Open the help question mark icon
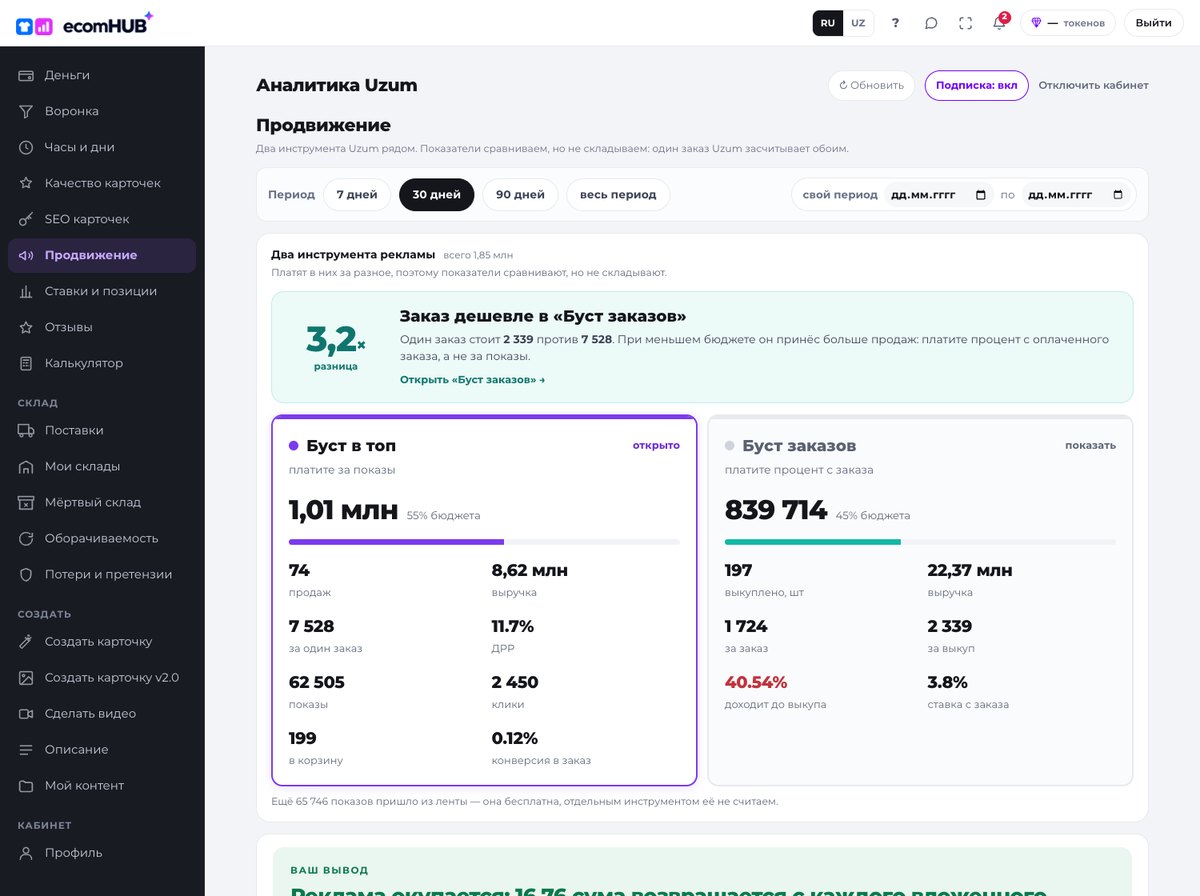The width and height of the screenshot is (1200, 896). (895, 23)
